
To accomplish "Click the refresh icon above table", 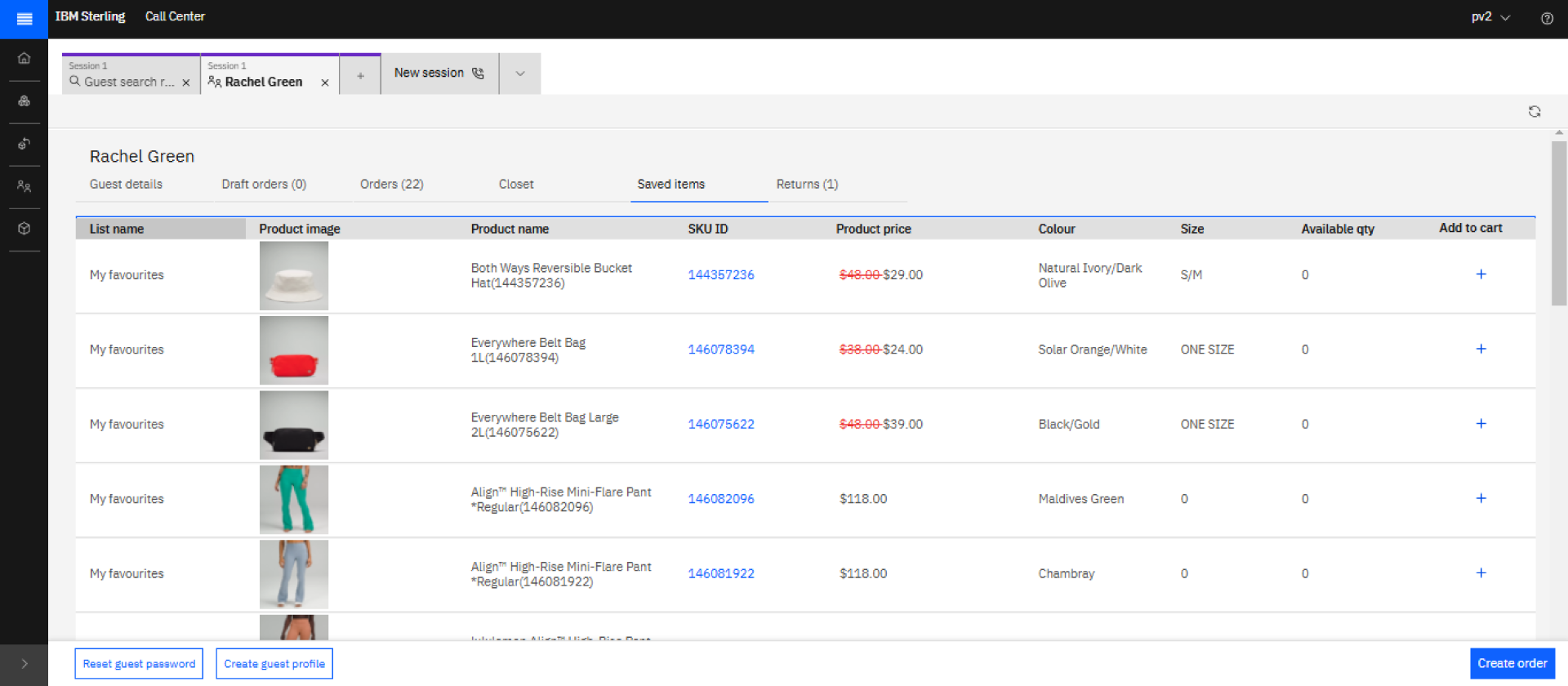I will (x=1534, y=112).
